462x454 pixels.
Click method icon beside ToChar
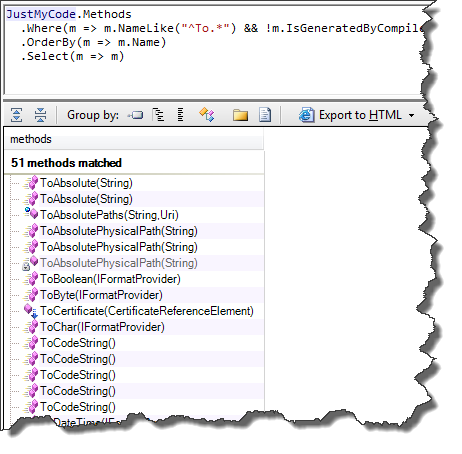point(31,327)
